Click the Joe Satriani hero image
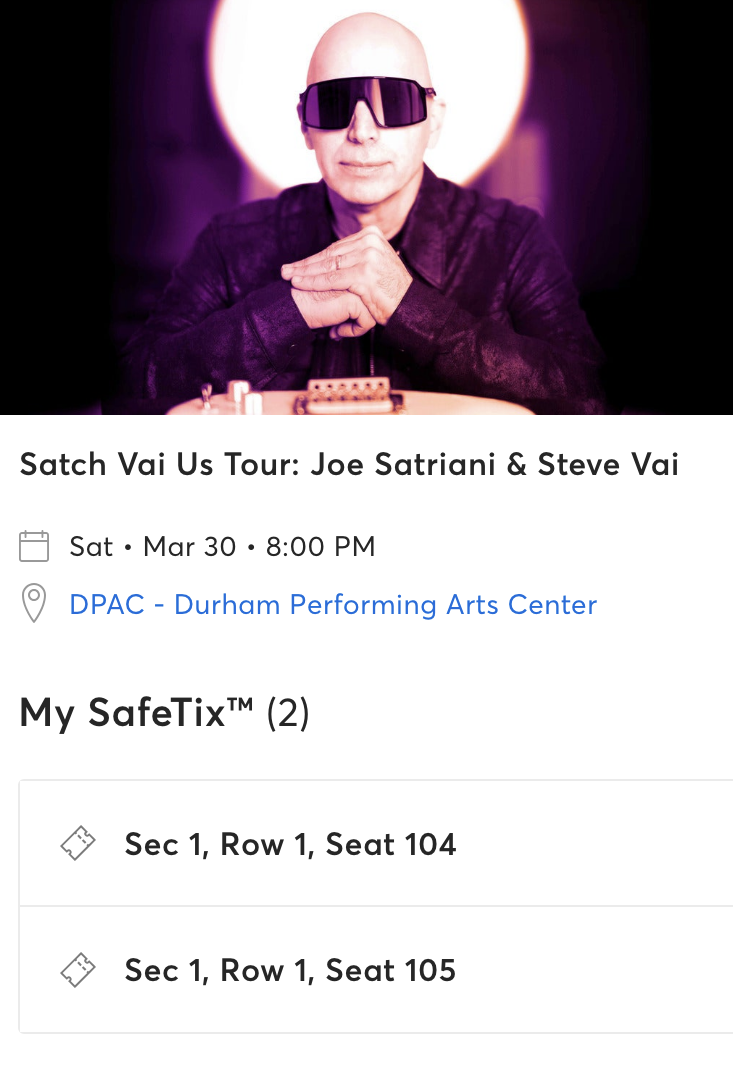 tap(366, 205)
